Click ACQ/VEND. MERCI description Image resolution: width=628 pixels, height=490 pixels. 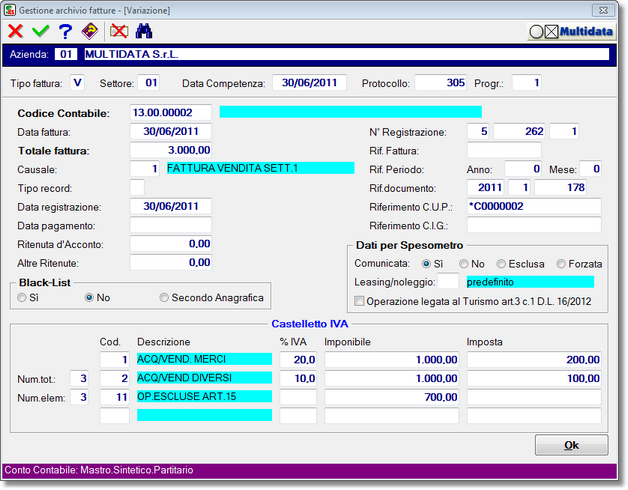pyautogui.click(x=204, y=359)
